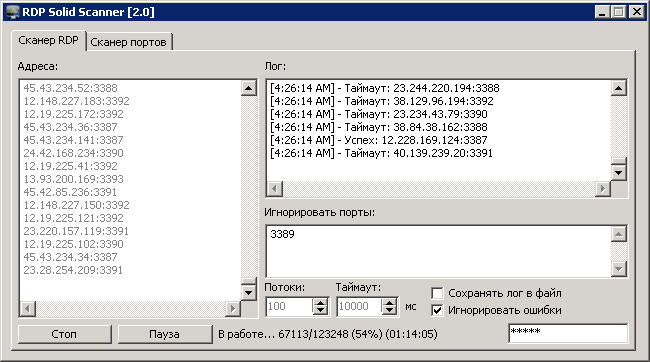Click the Адреса list scroll right arrow
The width and height of the screenshot is (650, 362).
coord(233,309)
